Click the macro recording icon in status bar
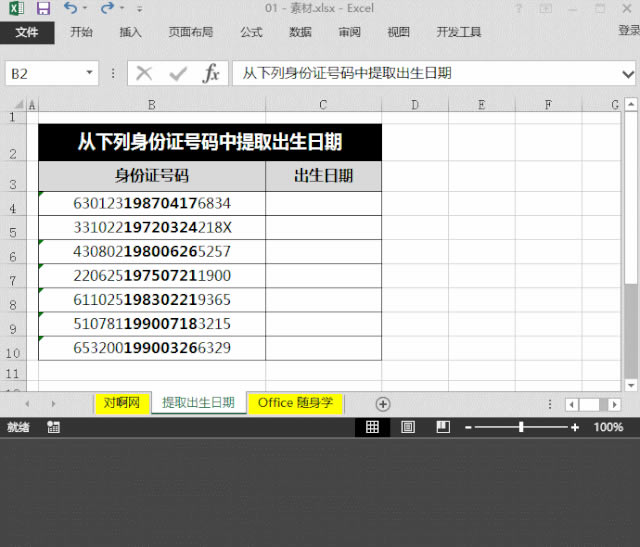The width and height of the screenshot is (640, 547). click(53, 427)
